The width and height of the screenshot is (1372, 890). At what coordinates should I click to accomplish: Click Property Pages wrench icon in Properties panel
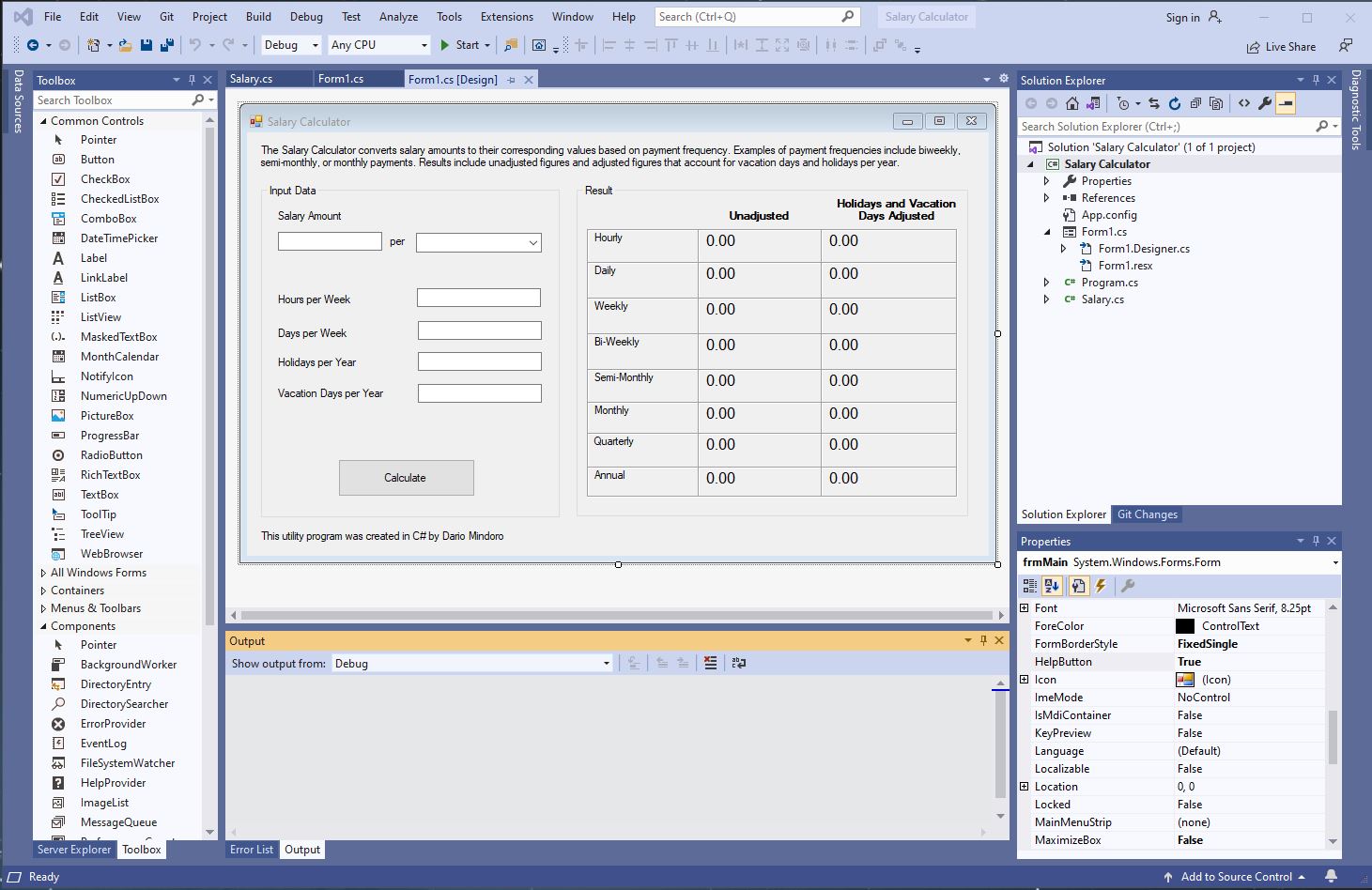[1128, 586]
